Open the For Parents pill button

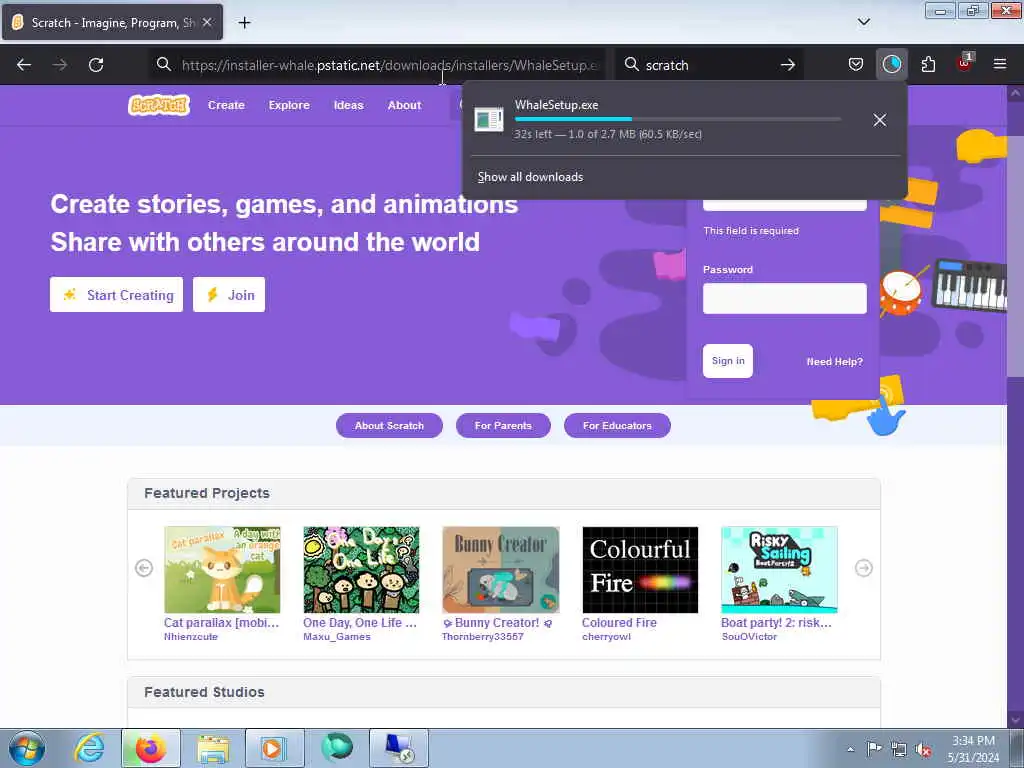(503, 426)
